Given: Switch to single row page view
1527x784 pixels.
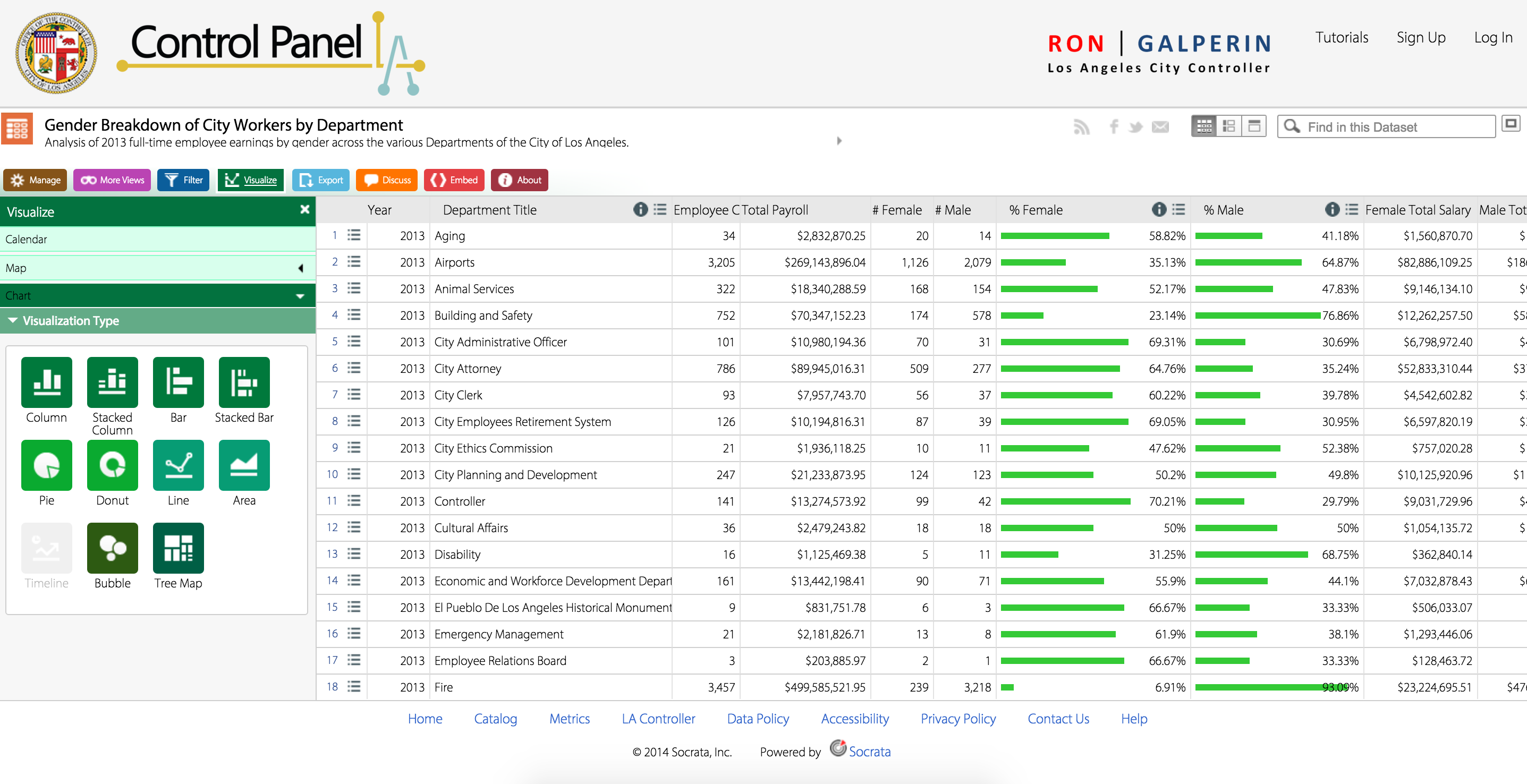Looking at the screenshot, I should [x=1254, y=126].
